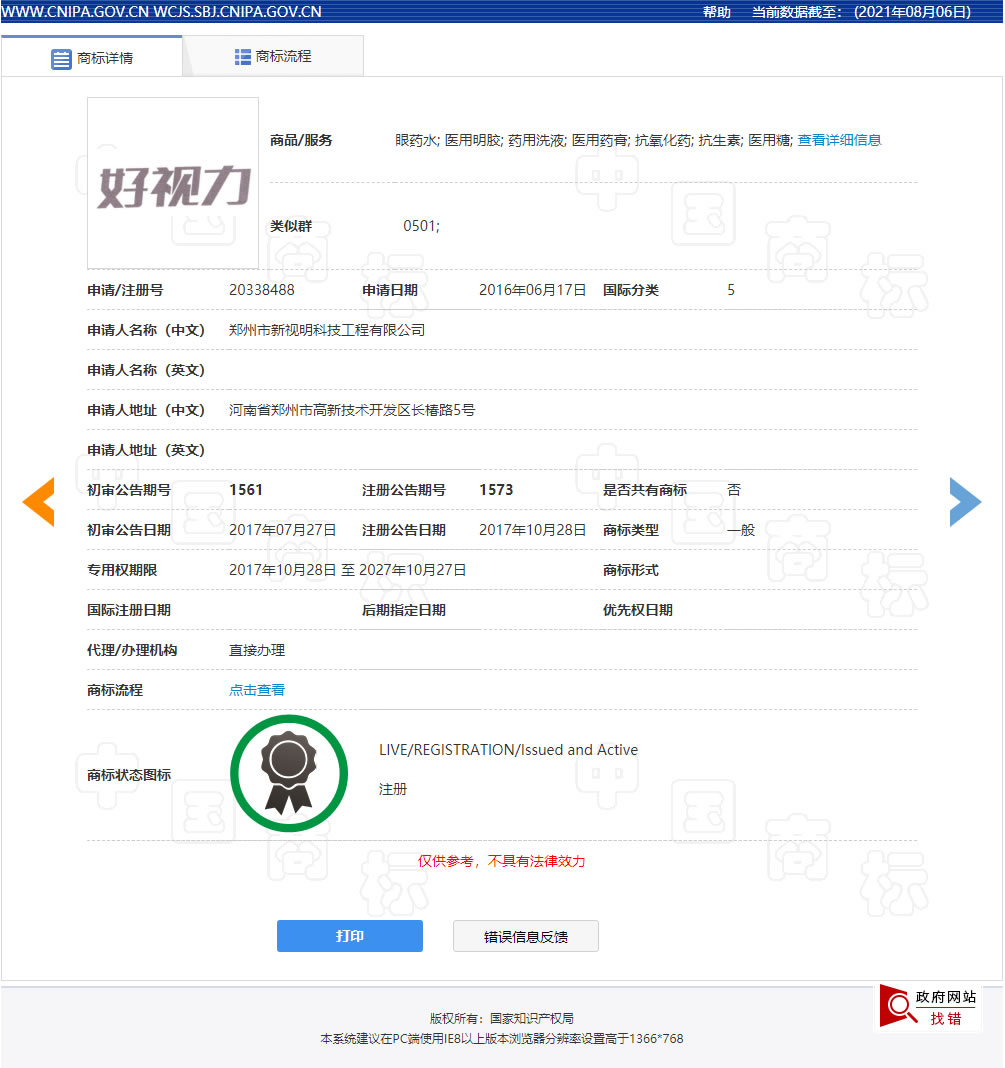Click the 好视力 trademark image
1005x1068 pixels.
[172, 182]
